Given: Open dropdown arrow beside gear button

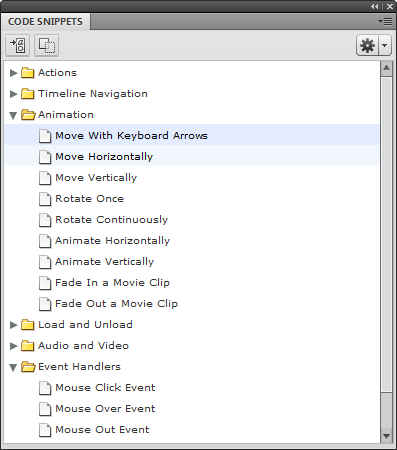Looking at the screenshot, I should coord(385,45).
